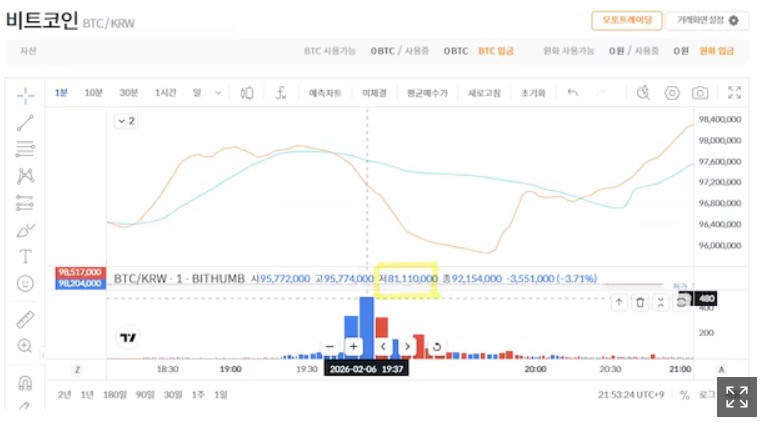Collapse the indicator legend showing 2
This screenshot has width=760, height=422.
[x=127, y=121]
